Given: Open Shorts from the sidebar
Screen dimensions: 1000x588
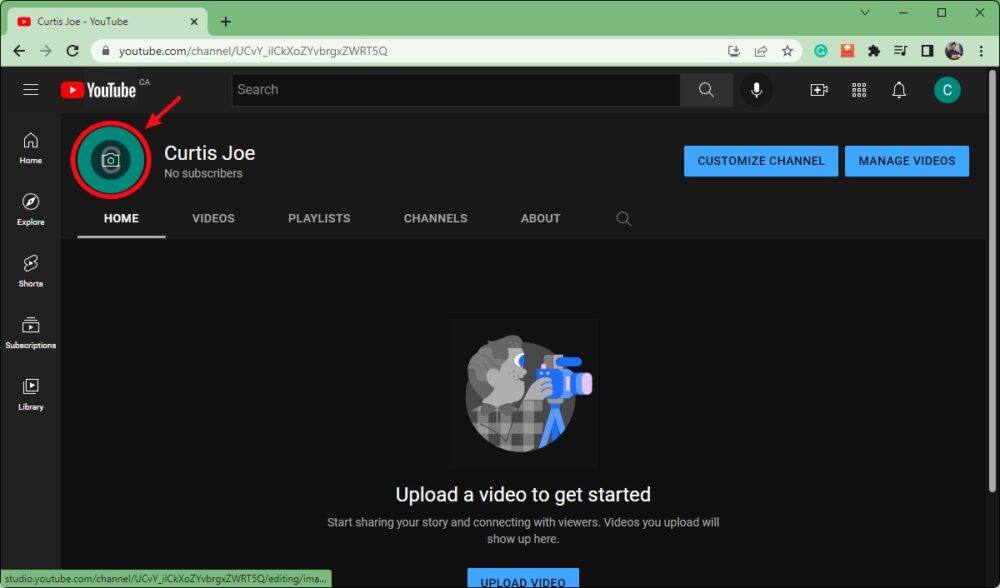Looking at the screenshot, I should tap(30, 270).
